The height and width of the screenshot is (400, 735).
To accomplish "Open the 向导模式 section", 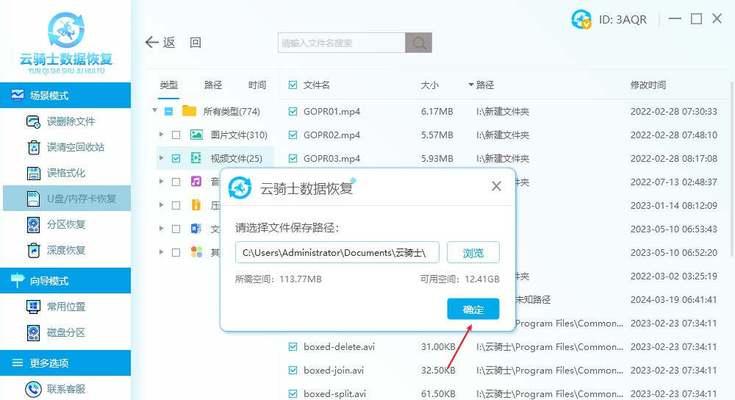I will click(66, 280).
